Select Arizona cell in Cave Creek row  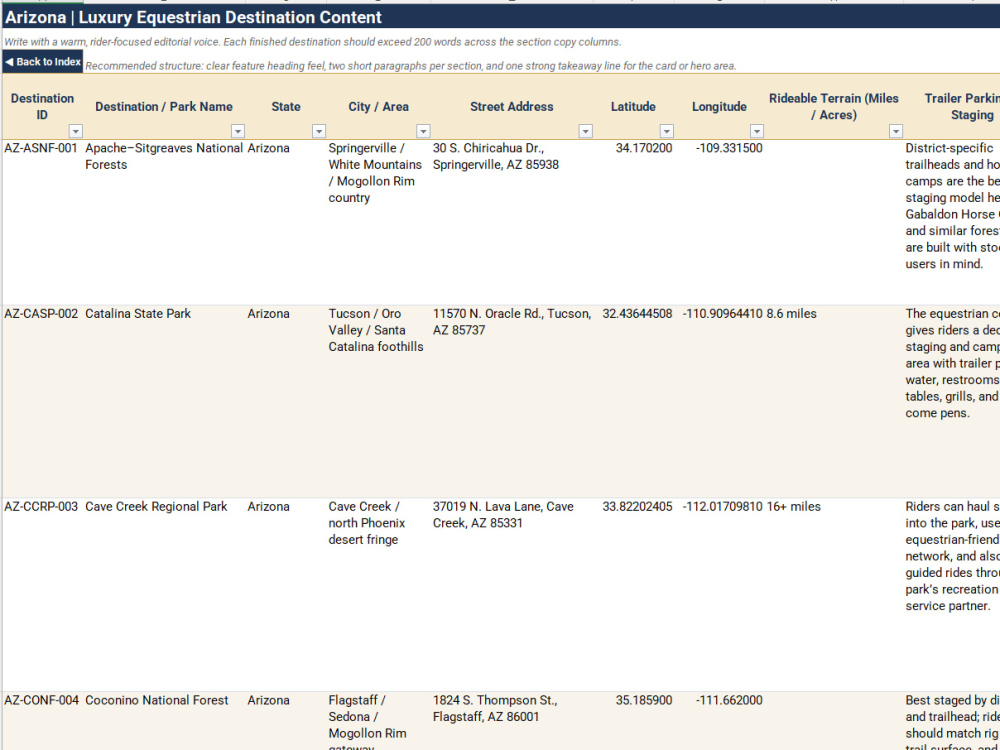(286, 594)
